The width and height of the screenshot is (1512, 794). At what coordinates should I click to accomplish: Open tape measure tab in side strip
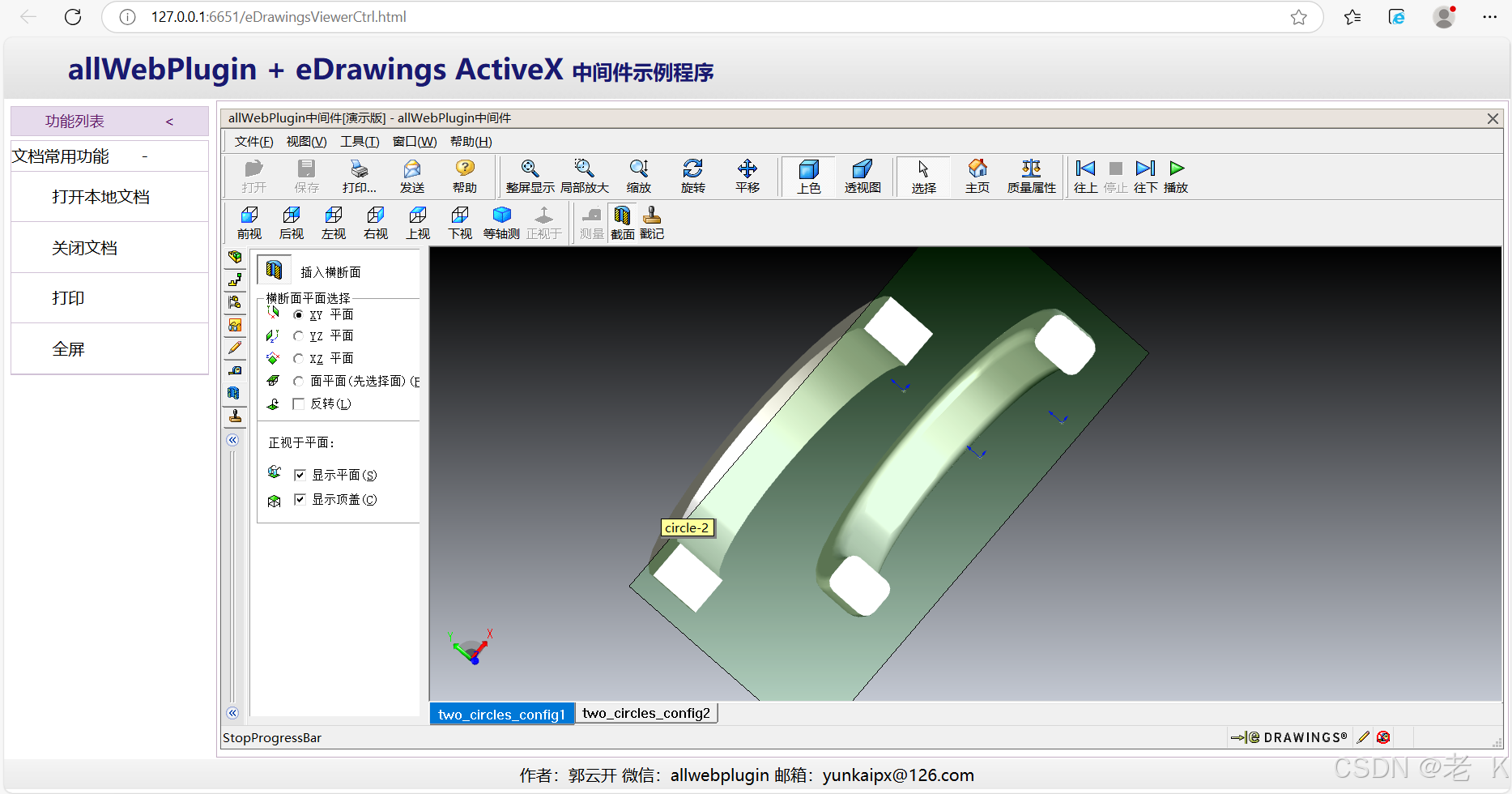(x=235, y=370)
